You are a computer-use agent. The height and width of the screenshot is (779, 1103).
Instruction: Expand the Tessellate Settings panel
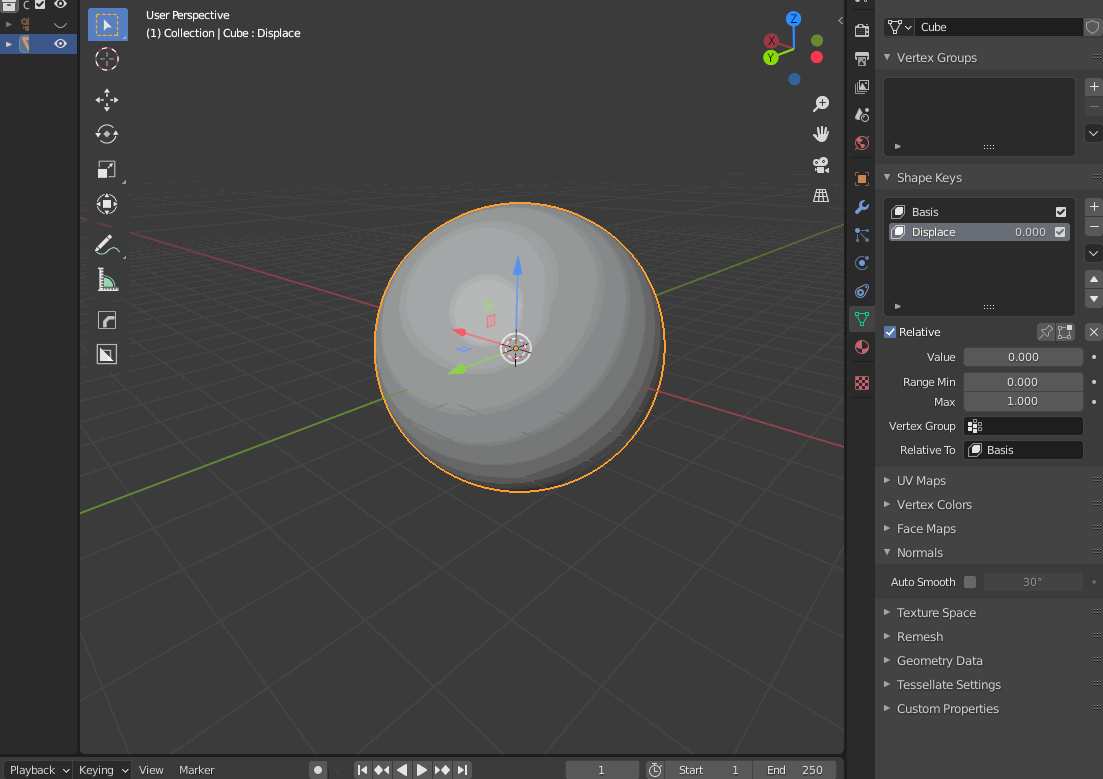887,684
